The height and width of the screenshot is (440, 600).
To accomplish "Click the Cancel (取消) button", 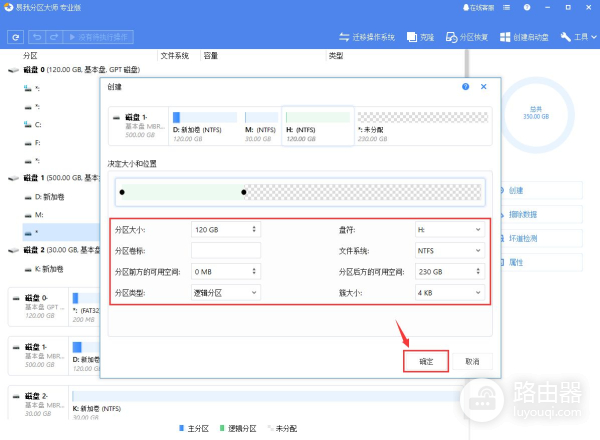I will pyautogui.click(x=472, y=361).
